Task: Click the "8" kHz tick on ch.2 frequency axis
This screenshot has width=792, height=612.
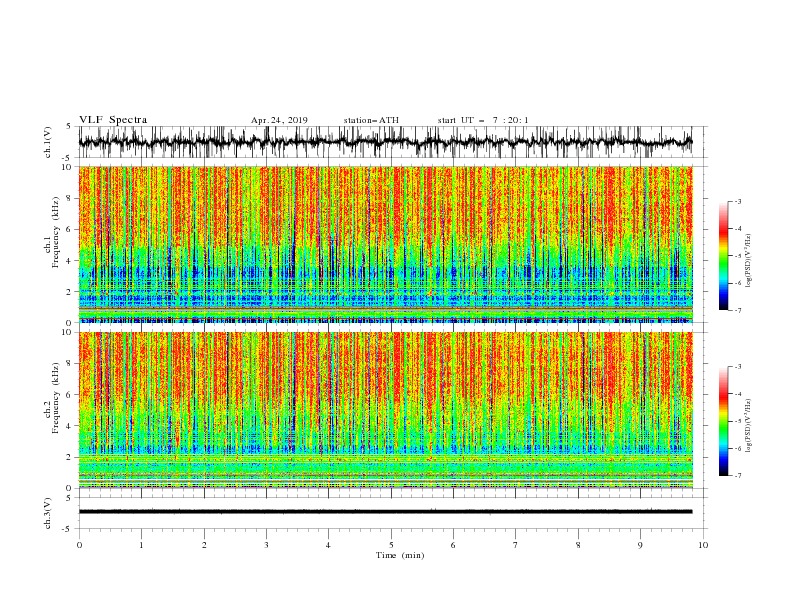Action: pos(69,364)
